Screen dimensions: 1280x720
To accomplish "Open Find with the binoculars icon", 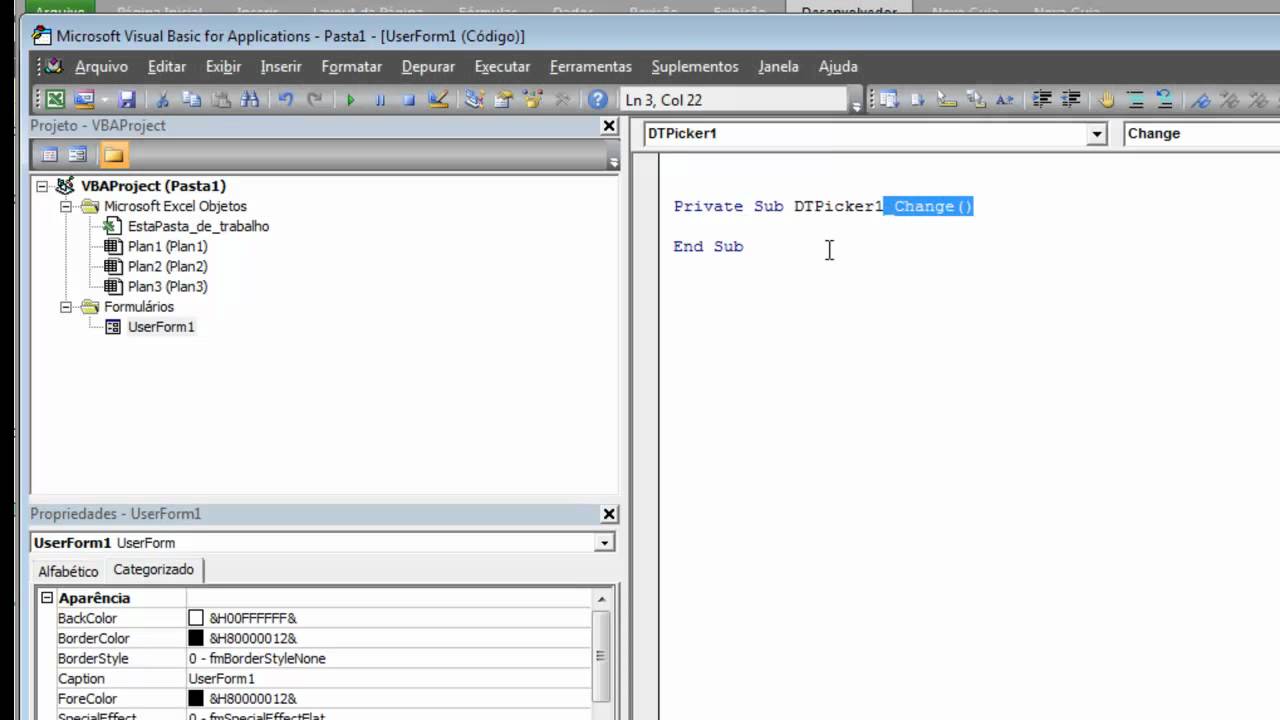I will [250, 100].
